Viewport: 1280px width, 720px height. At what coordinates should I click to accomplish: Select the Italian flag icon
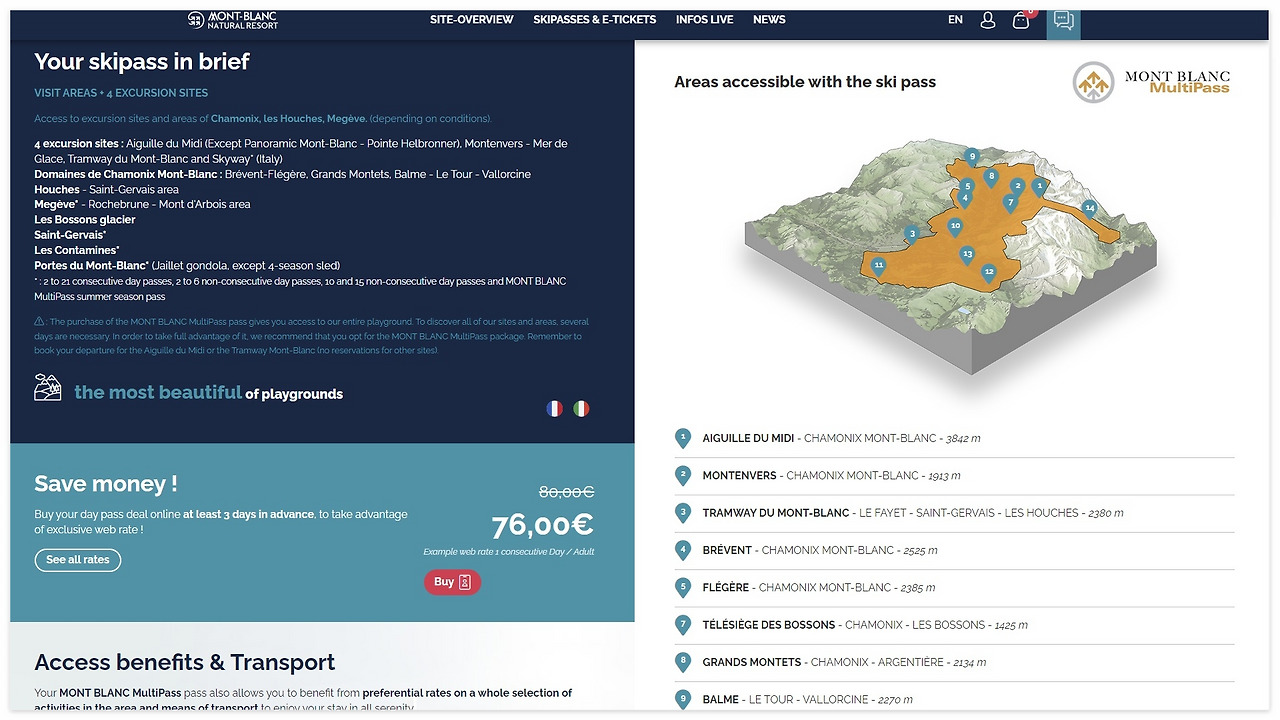click(x=581, y=408)
